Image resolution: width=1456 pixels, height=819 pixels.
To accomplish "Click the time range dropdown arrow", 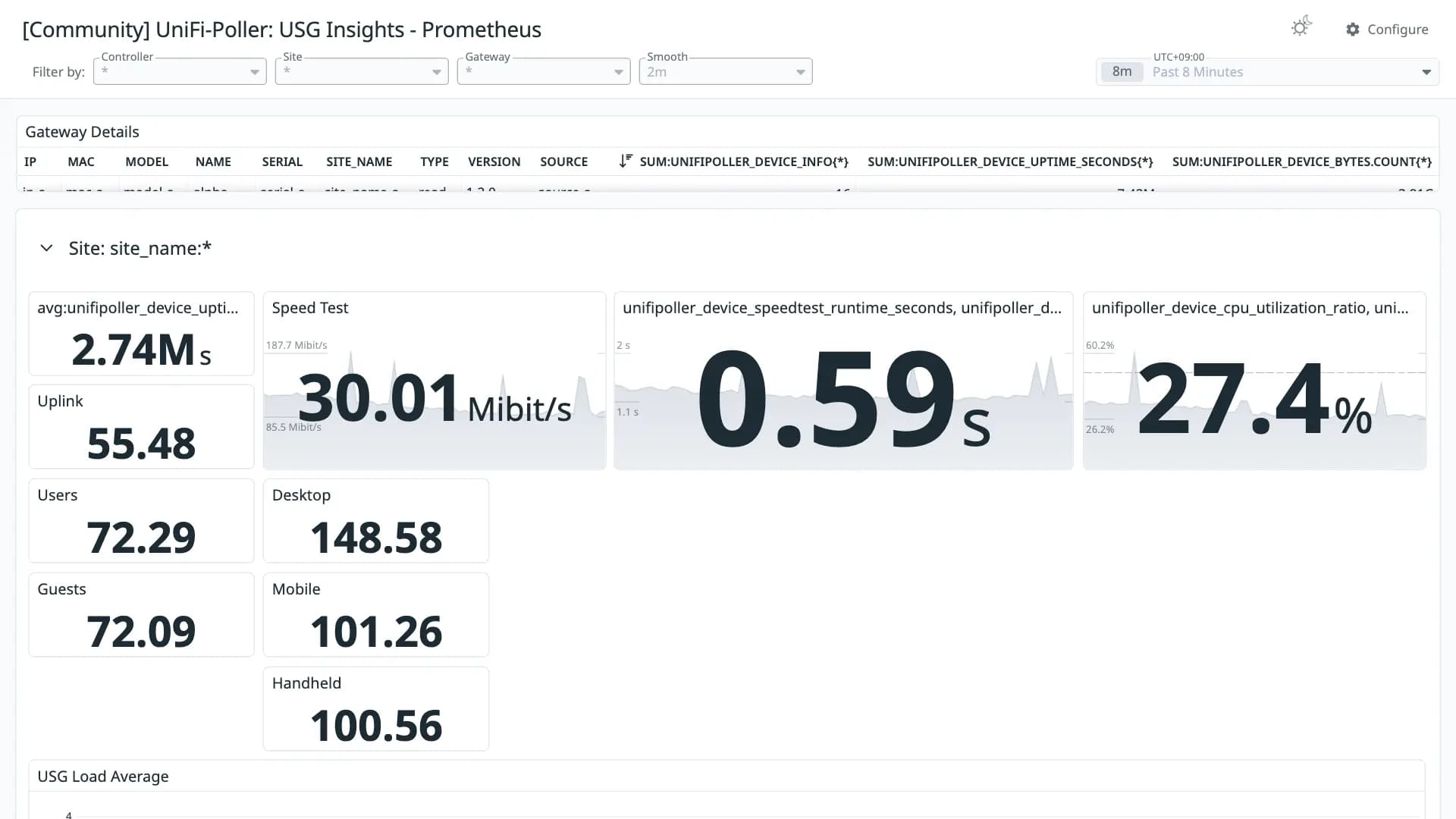I will point(1426,72).
